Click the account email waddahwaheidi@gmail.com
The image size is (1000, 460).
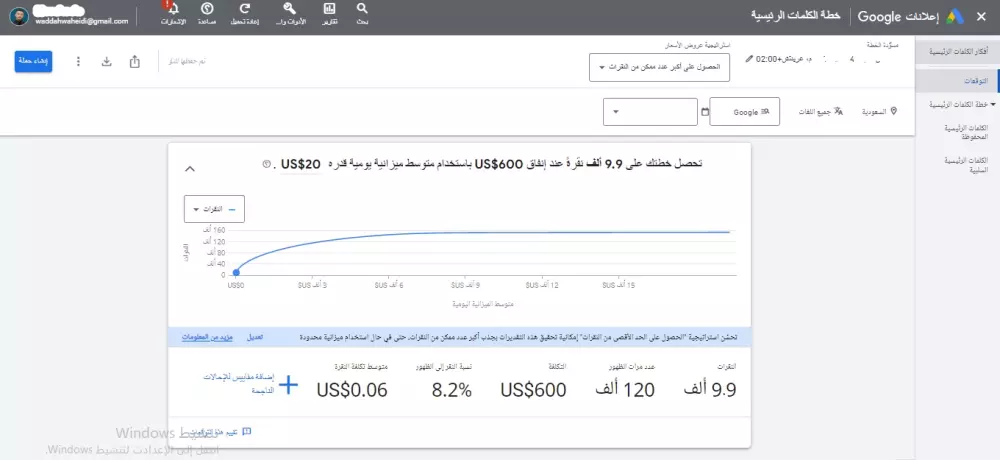pyautogui.click(x=82, y=20)
